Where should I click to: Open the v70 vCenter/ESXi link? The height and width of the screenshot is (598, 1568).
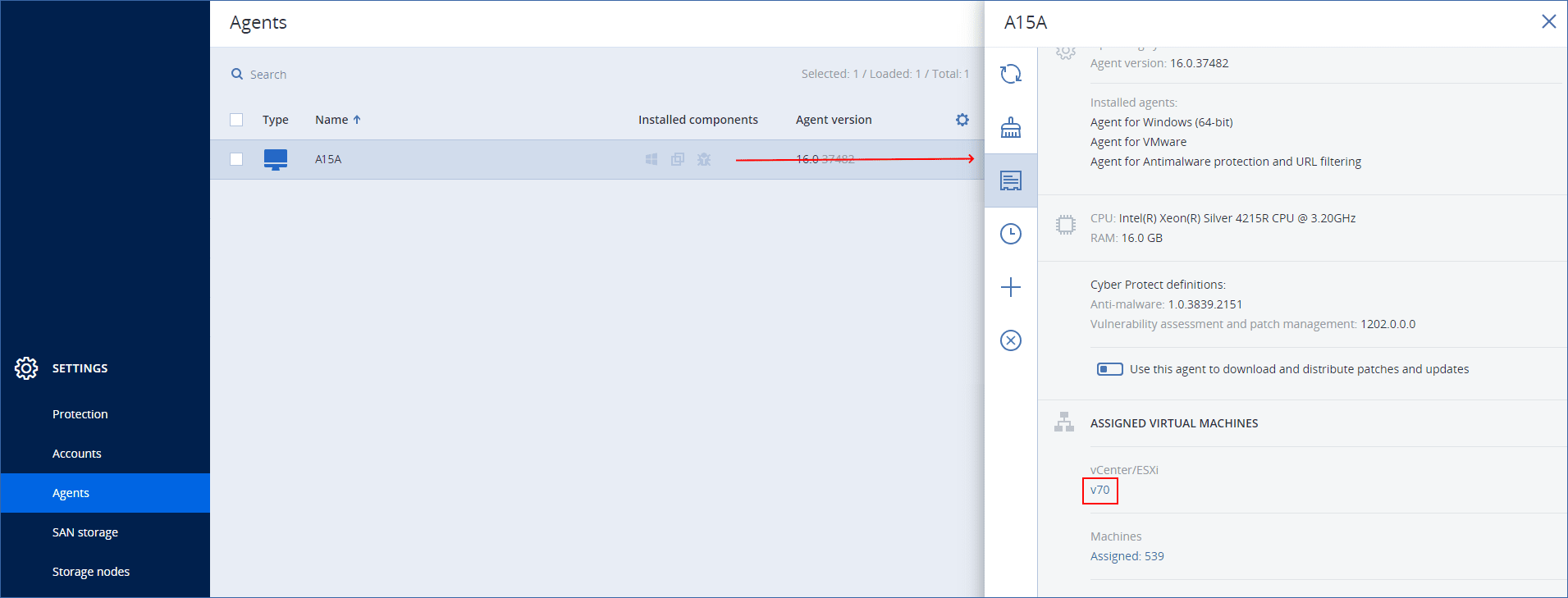1099,490
